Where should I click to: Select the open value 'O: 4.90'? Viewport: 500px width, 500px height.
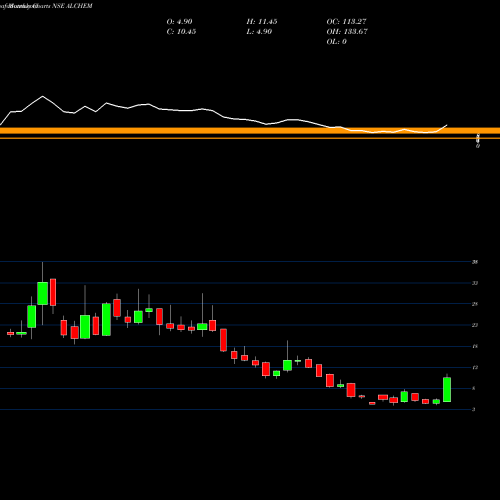coord(179,22)
